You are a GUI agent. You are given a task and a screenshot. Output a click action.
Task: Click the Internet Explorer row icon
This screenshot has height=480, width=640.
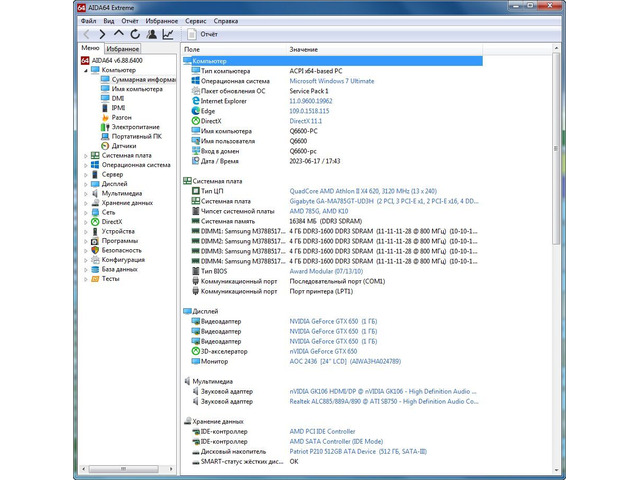[196, 100]
